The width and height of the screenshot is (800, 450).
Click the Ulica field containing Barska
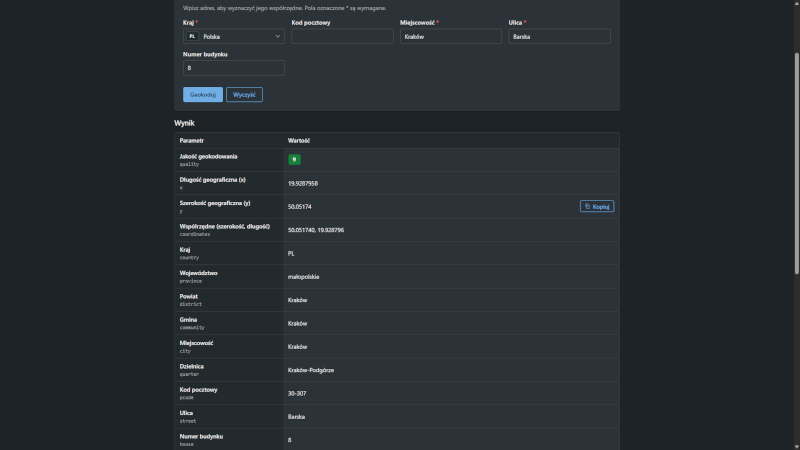point(559,36)
